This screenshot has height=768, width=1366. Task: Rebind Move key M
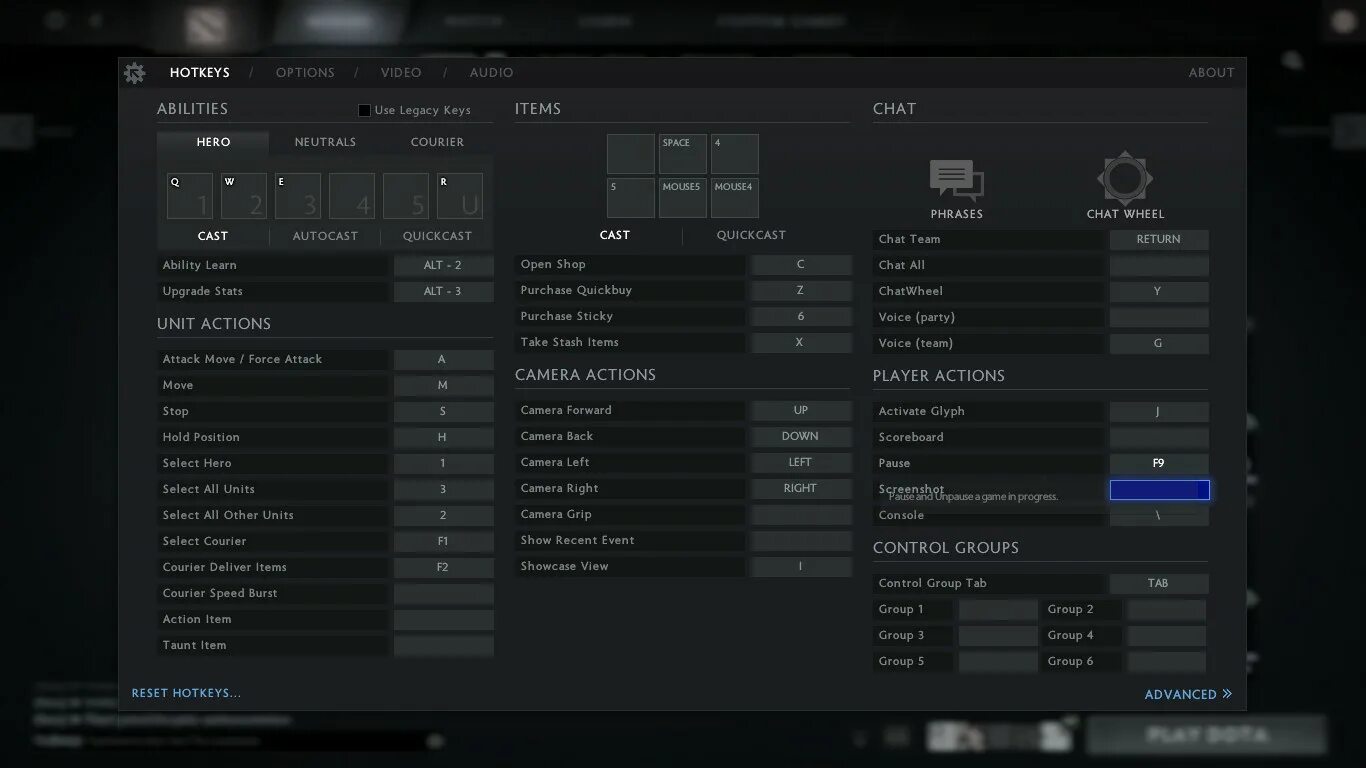click(x=443, y=385)
